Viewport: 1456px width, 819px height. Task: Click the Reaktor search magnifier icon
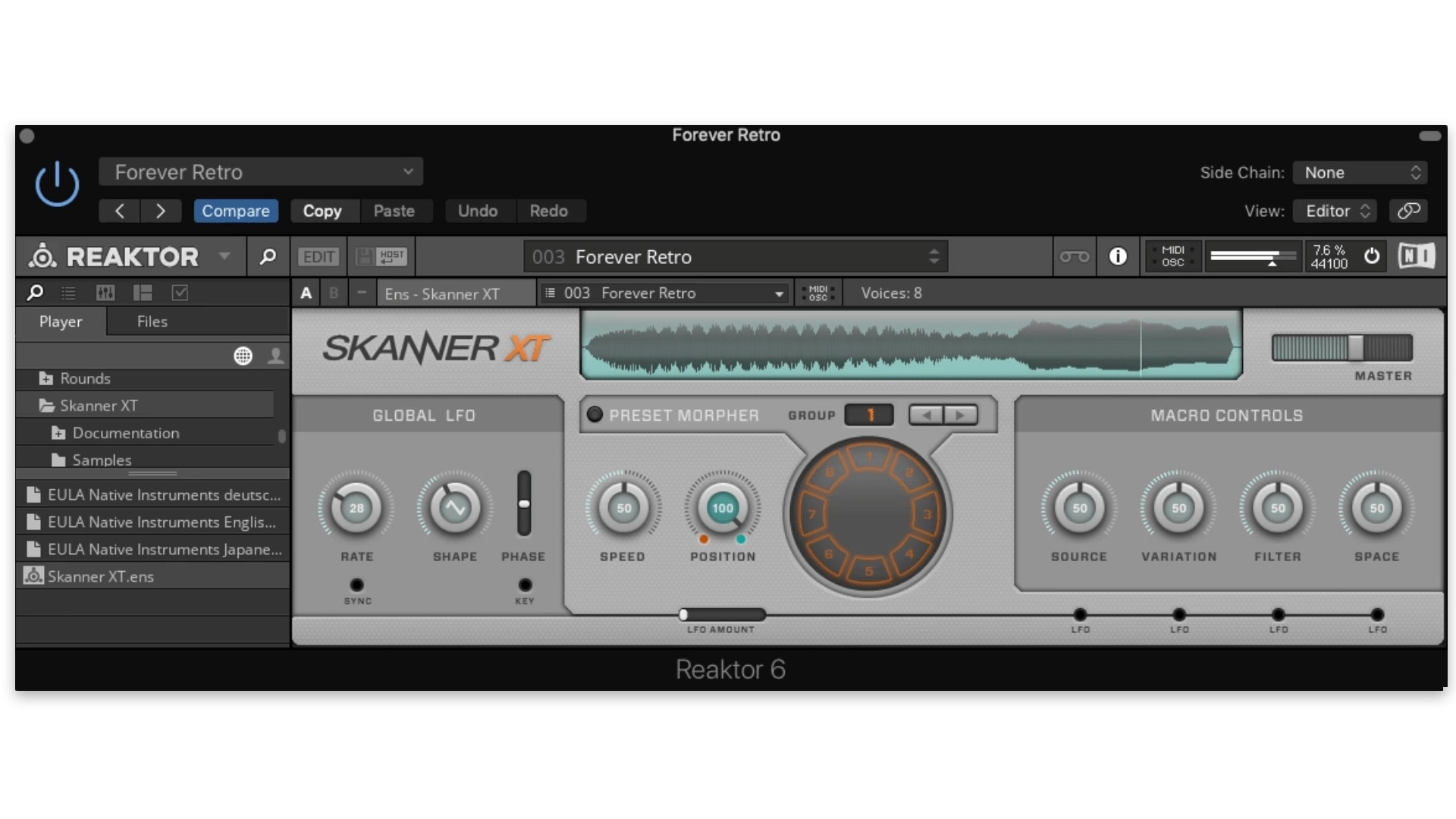pos(267,257)
